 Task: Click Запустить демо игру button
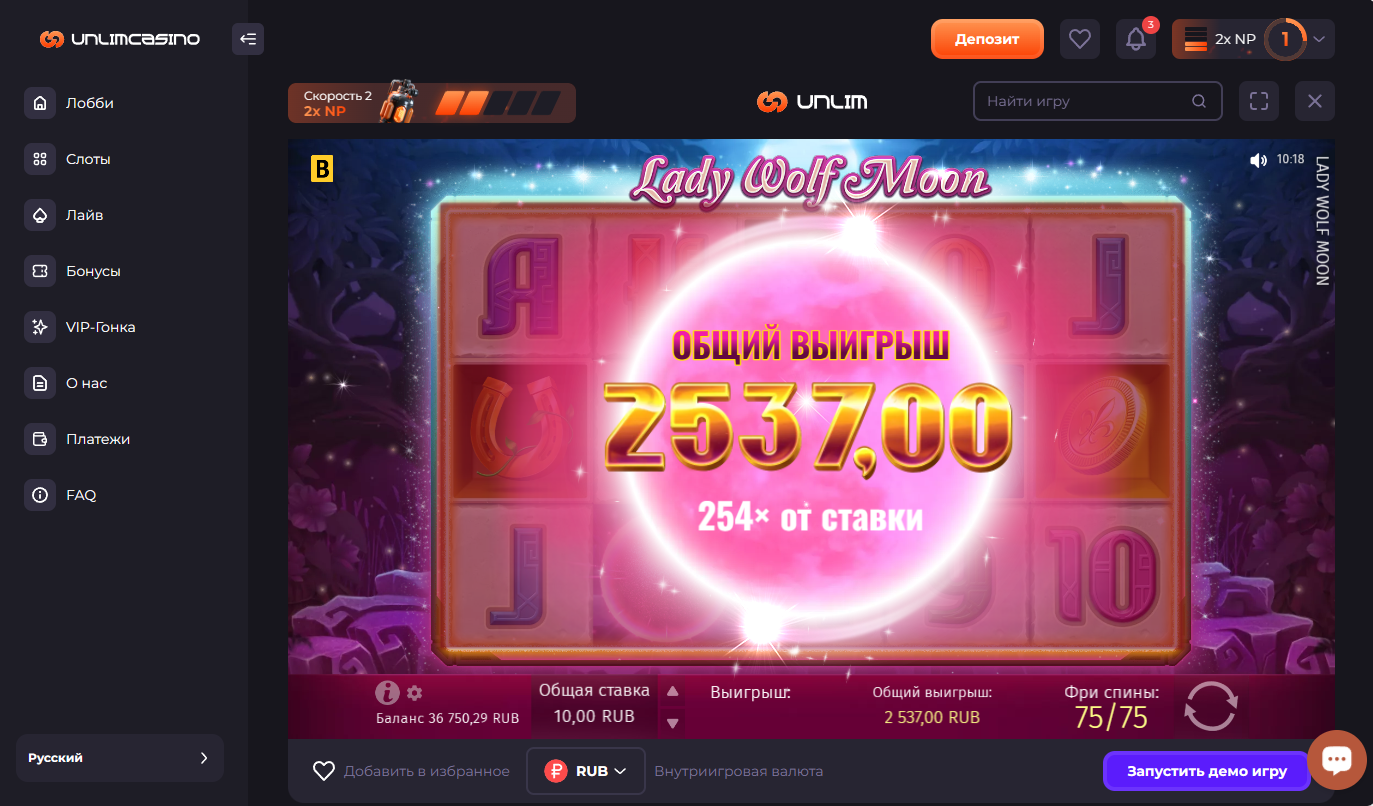tap(1207, 771)
